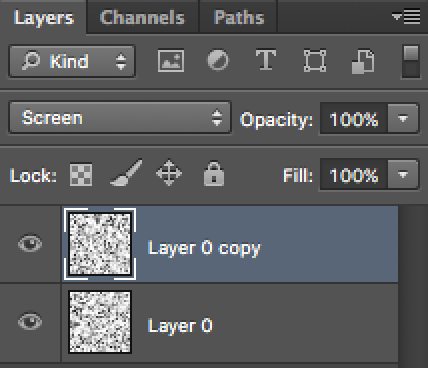The height and width of the screenshot is (368, 428).
Task: Switch to the Paths tab
Action: [239, 17]
